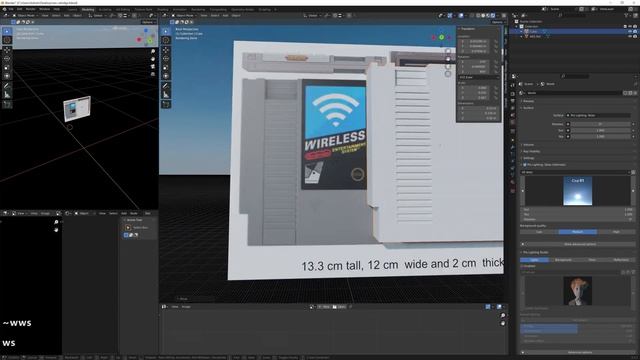Image resolution: width=640 pixels, height=360 pixels.
Task: Open the Render menu
Action: click(31, 9)
